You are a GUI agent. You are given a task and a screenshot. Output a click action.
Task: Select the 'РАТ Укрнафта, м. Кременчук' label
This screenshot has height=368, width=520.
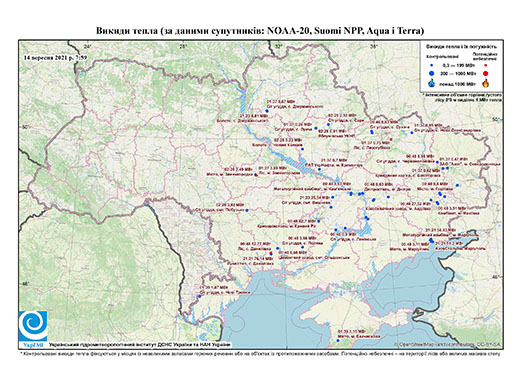(x=334, y=165)
